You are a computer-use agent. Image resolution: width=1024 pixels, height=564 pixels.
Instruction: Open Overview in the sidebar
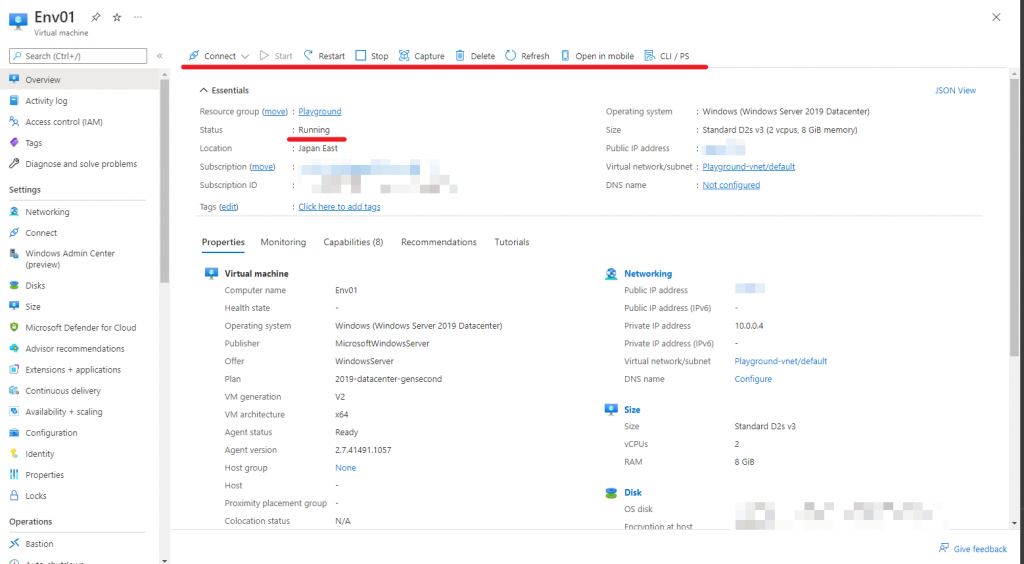(78, 80)
